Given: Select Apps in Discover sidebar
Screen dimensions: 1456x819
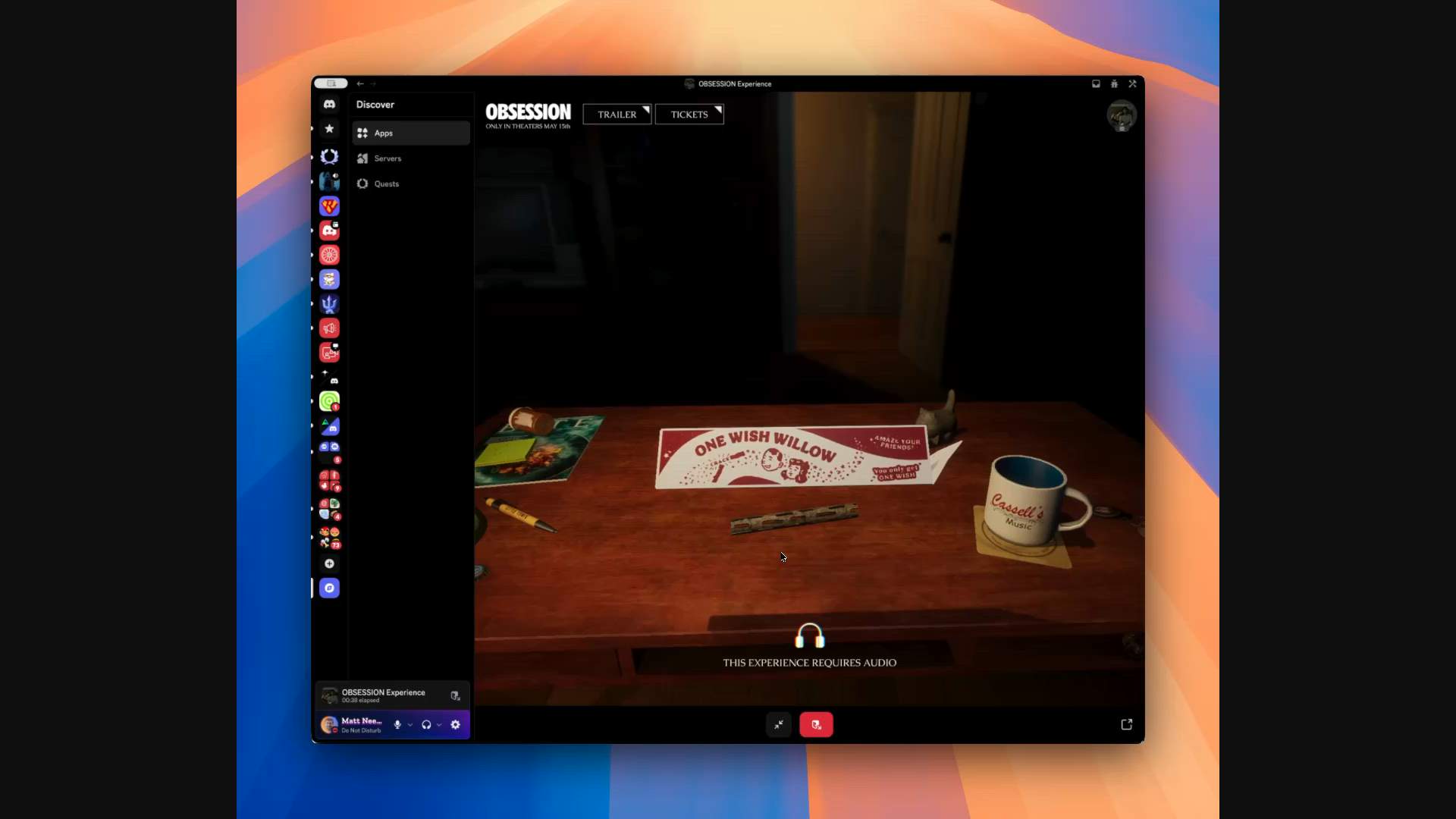Looking at the screenshot, I should [x=411, y=133].
